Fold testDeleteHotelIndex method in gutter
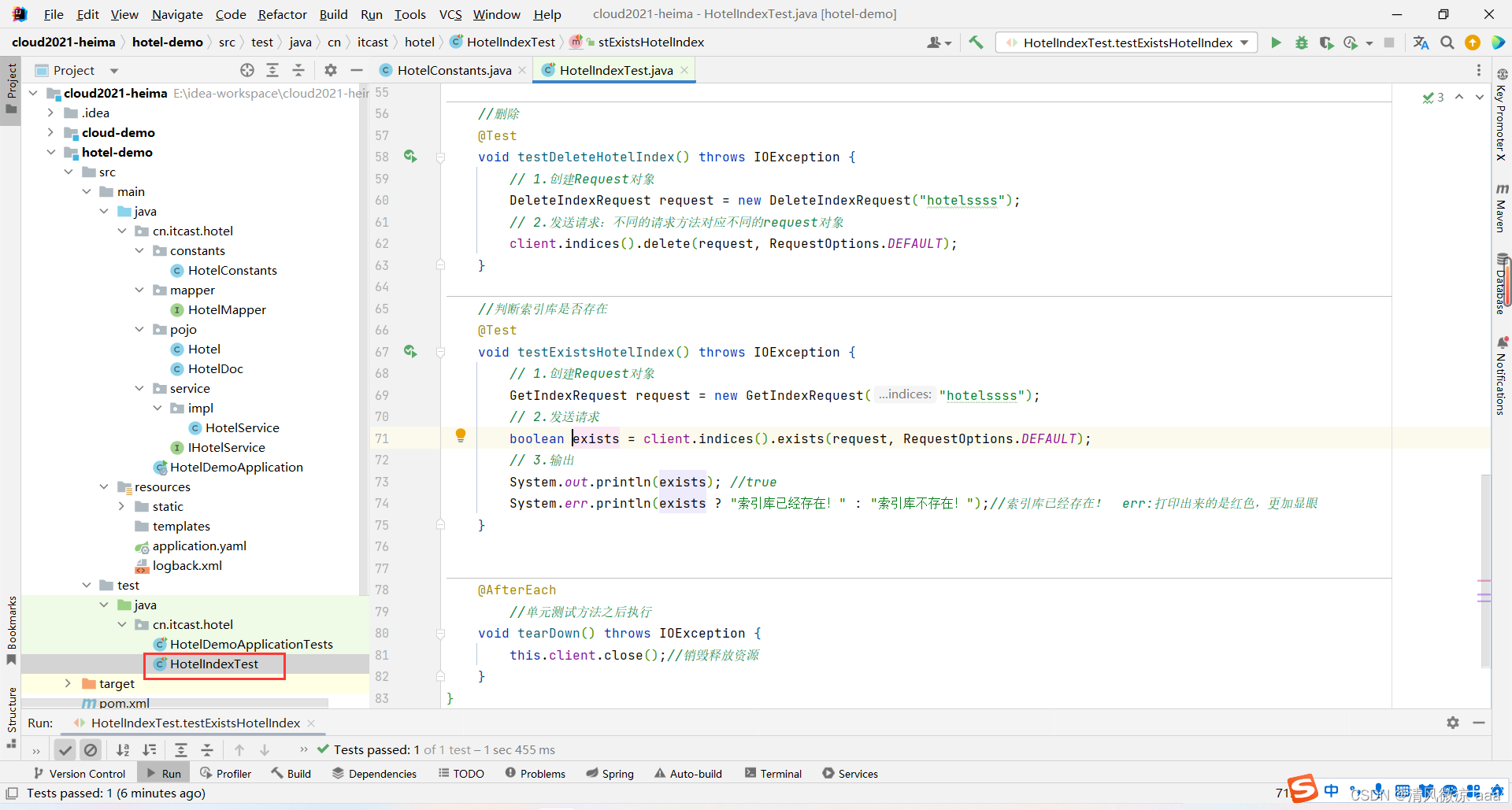1512x810 pixels. pyautogui.click(x=440, y=157)
